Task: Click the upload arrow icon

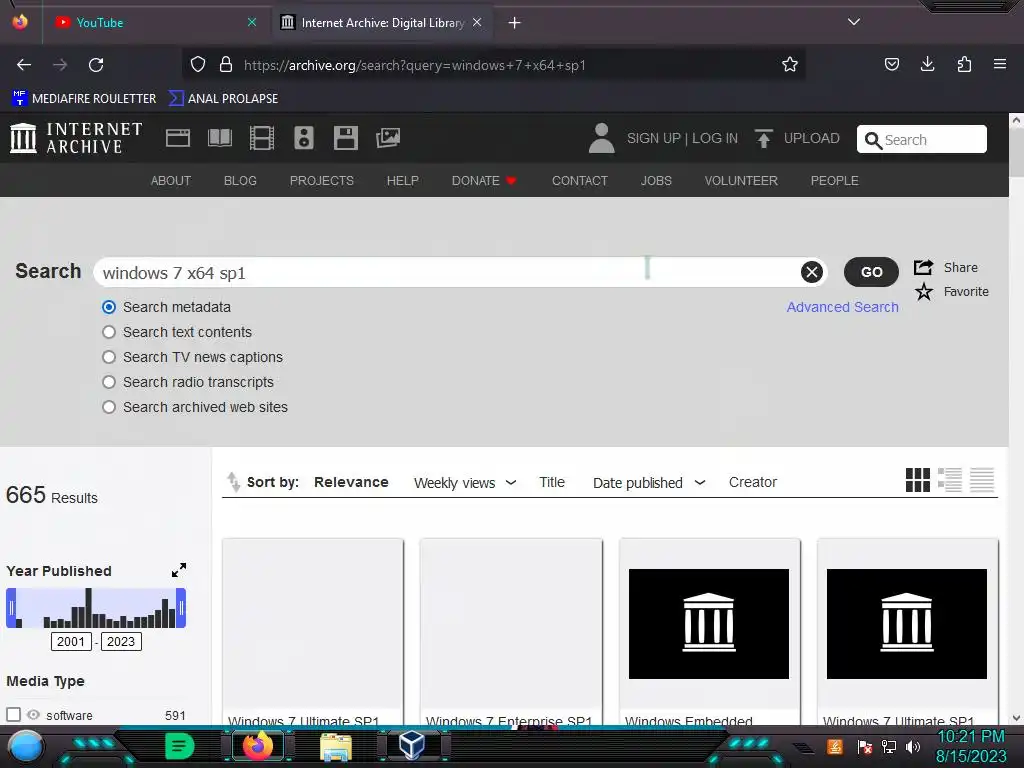Action: tap(763, 138)
